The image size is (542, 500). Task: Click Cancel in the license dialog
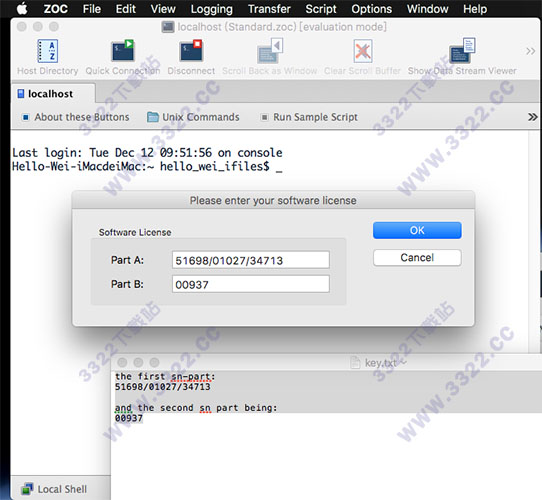coord(417,258)
